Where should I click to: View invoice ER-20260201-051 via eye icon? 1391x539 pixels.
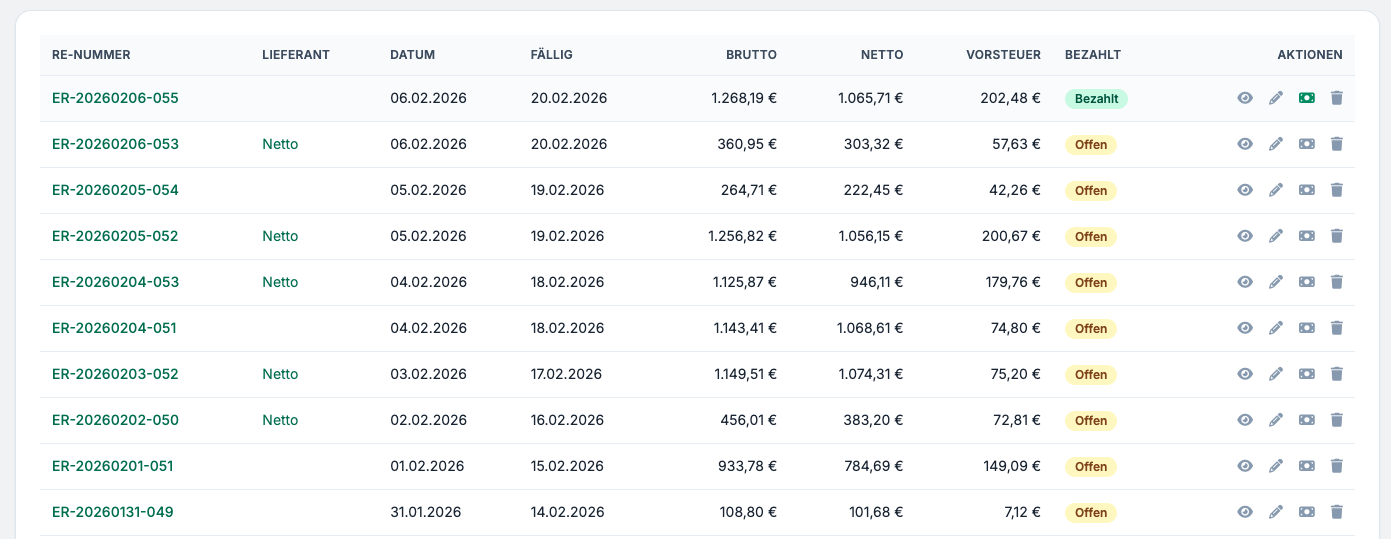(x=1245, y=466)
